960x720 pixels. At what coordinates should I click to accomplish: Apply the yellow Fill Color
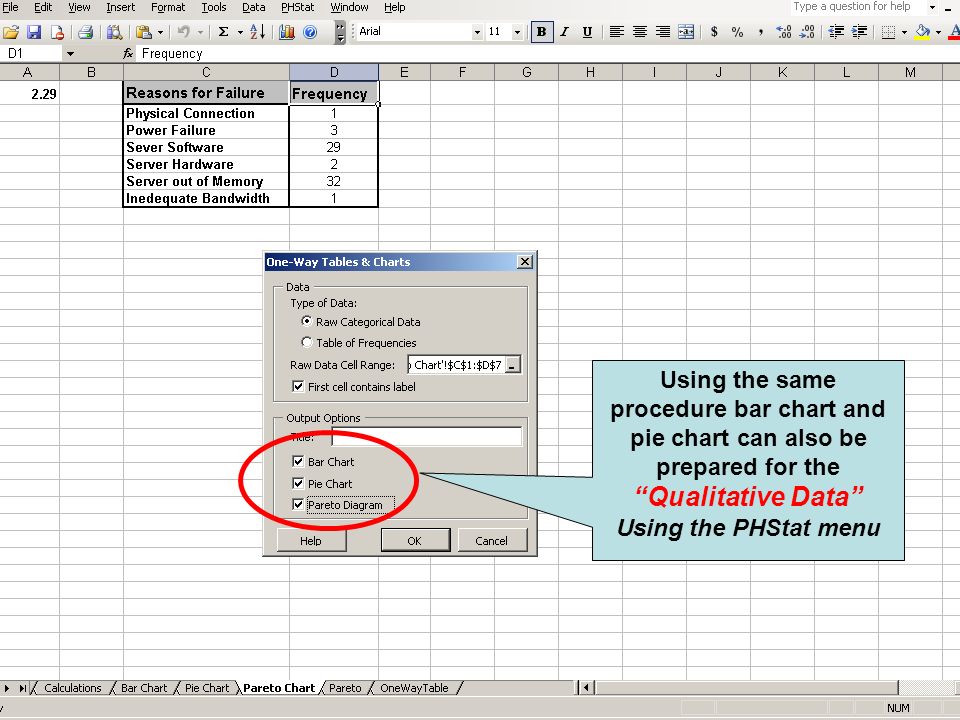point(922,32)
